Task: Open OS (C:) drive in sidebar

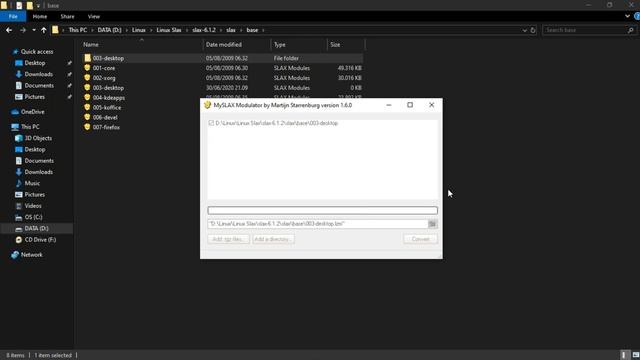Action: click(33, 217)
